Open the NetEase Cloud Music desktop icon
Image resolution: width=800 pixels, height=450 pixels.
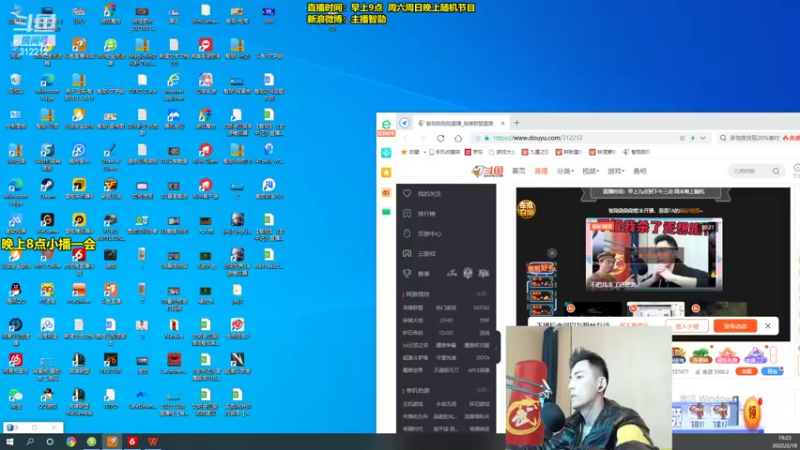click(15, 364)
